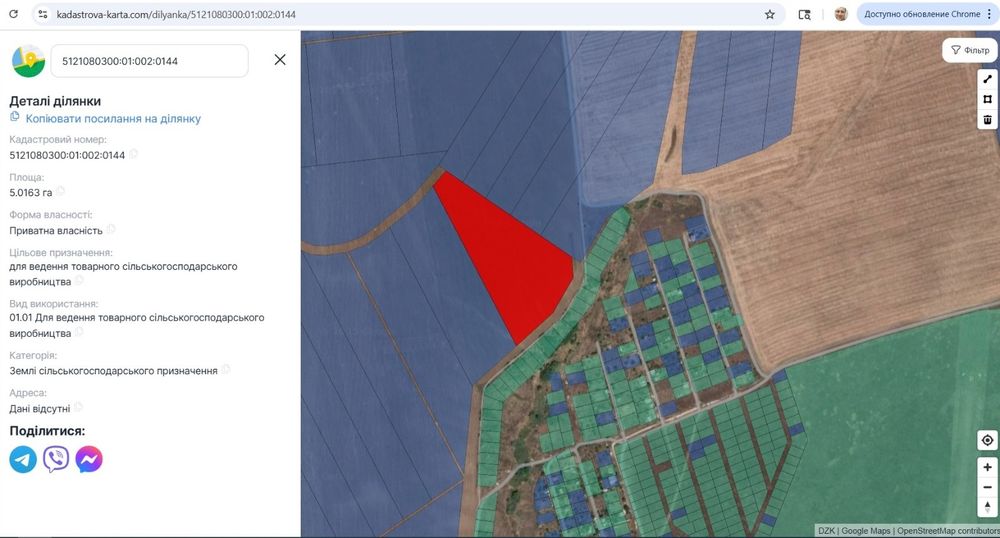Select the line measurement tool
The height and width of the screenshot is (538, 1000).
coord(988,79)
